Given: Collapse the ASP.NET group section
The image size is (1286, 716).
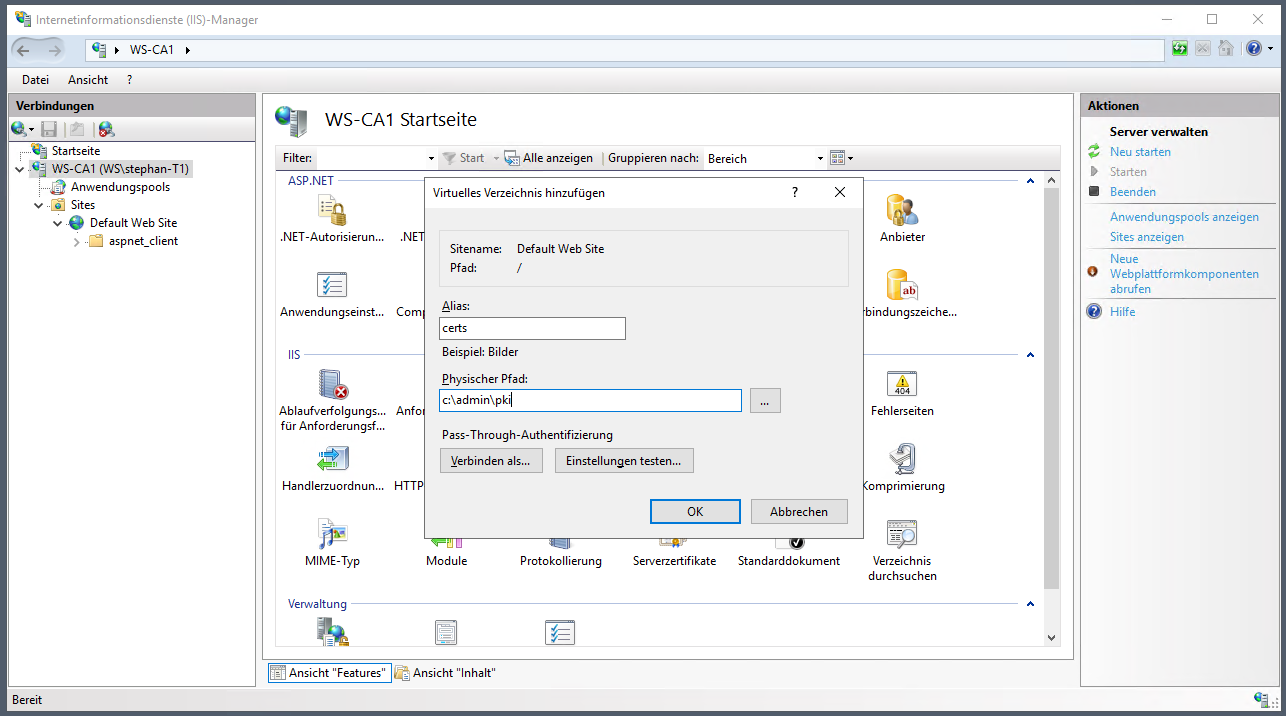Looking at the screenshot, I should pyautogui.click(x=1030, y=181).
